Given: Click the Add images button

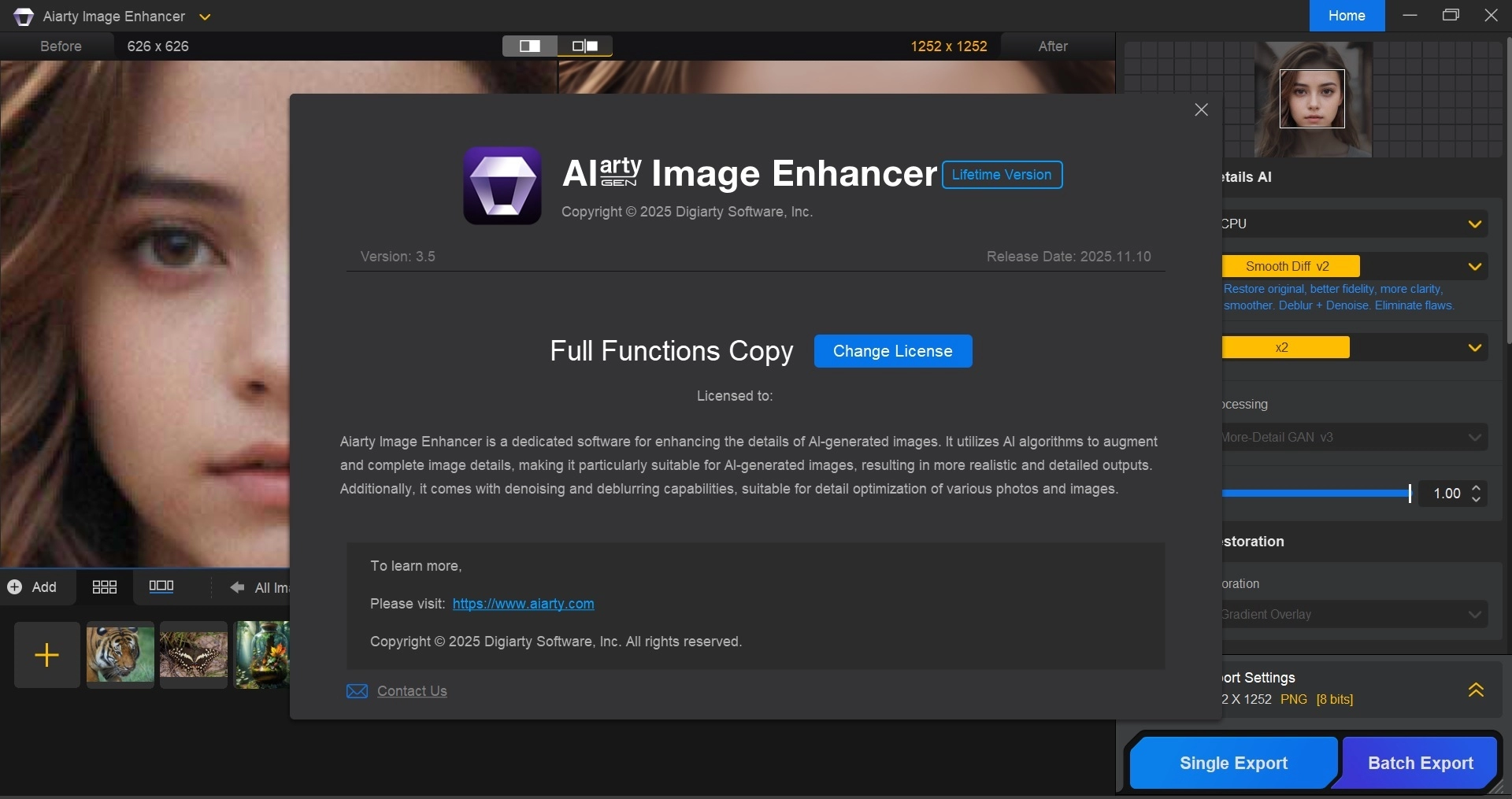Looking at the screenshot, I should (32, 587).
